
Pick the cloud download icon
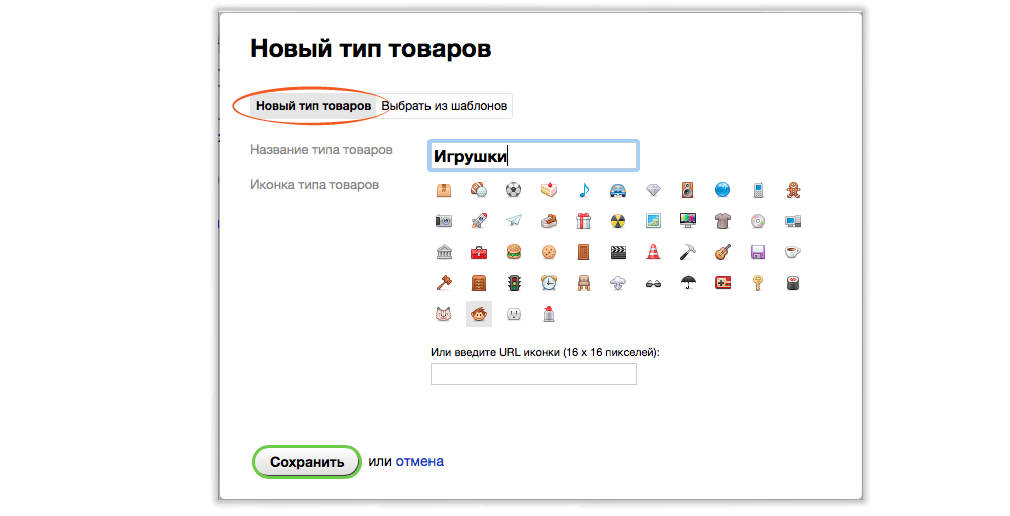click(x=618, y=283)
